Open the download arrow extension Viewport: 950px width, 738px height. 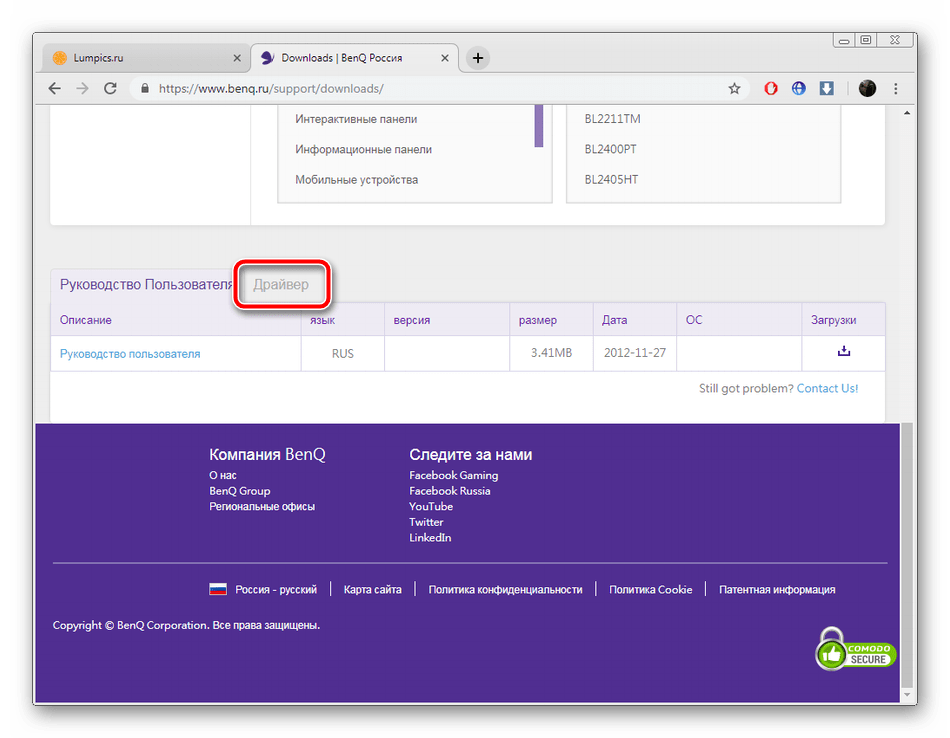pyautogui.click(x=827, y=88)
